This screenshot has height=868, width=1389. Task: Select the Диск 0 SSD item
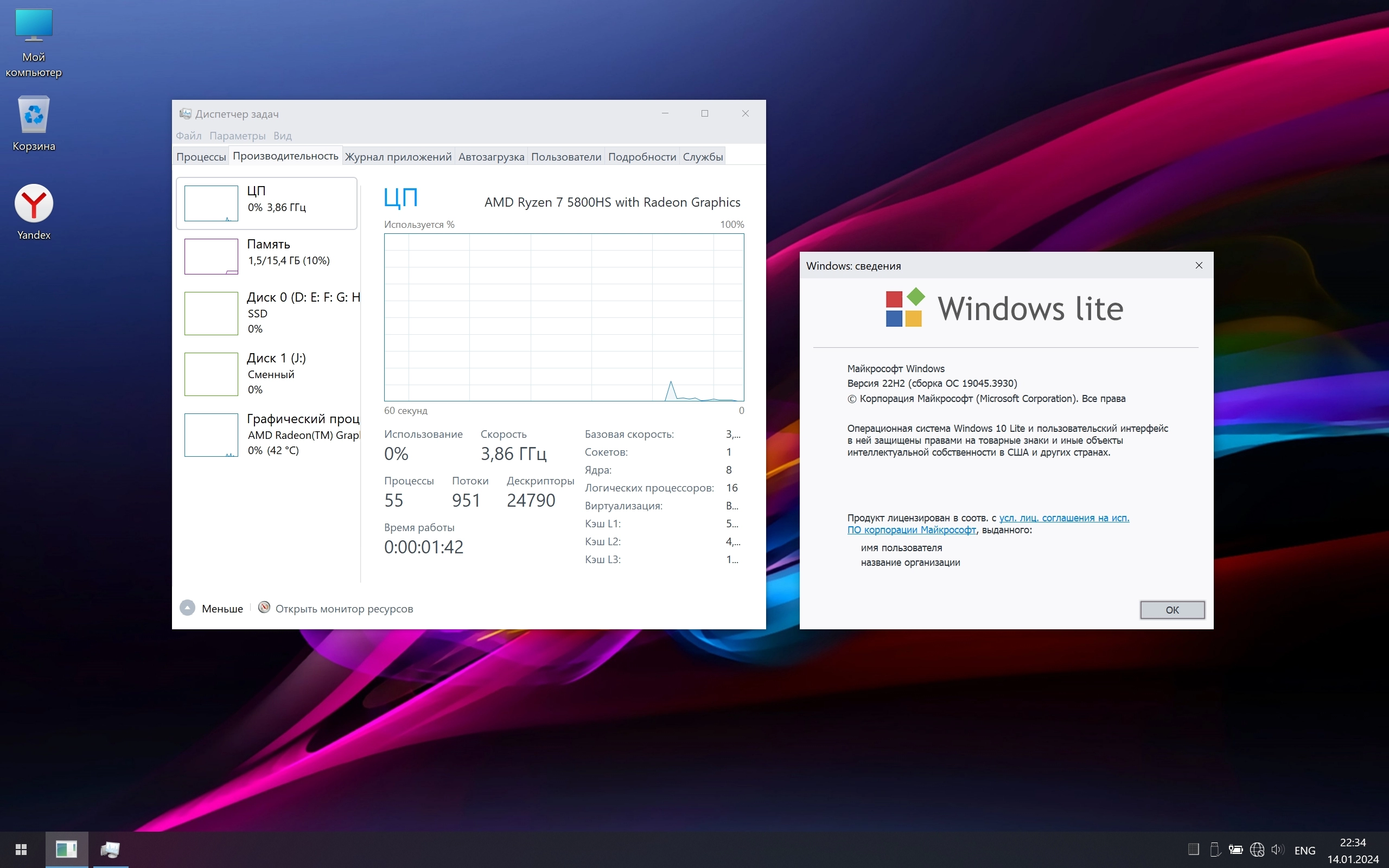pos(267,314)
